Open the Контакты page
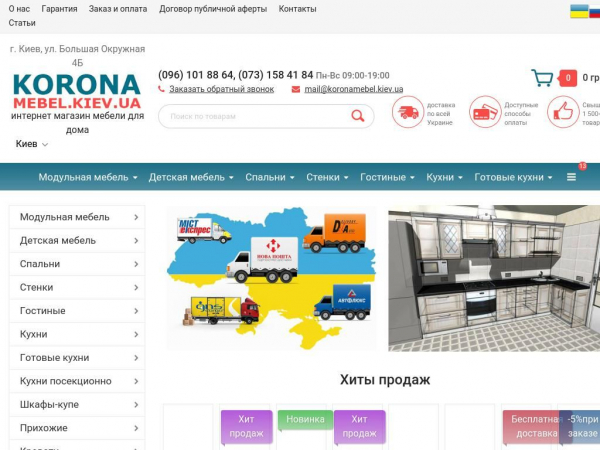600x450 pixels. point(297,9)
